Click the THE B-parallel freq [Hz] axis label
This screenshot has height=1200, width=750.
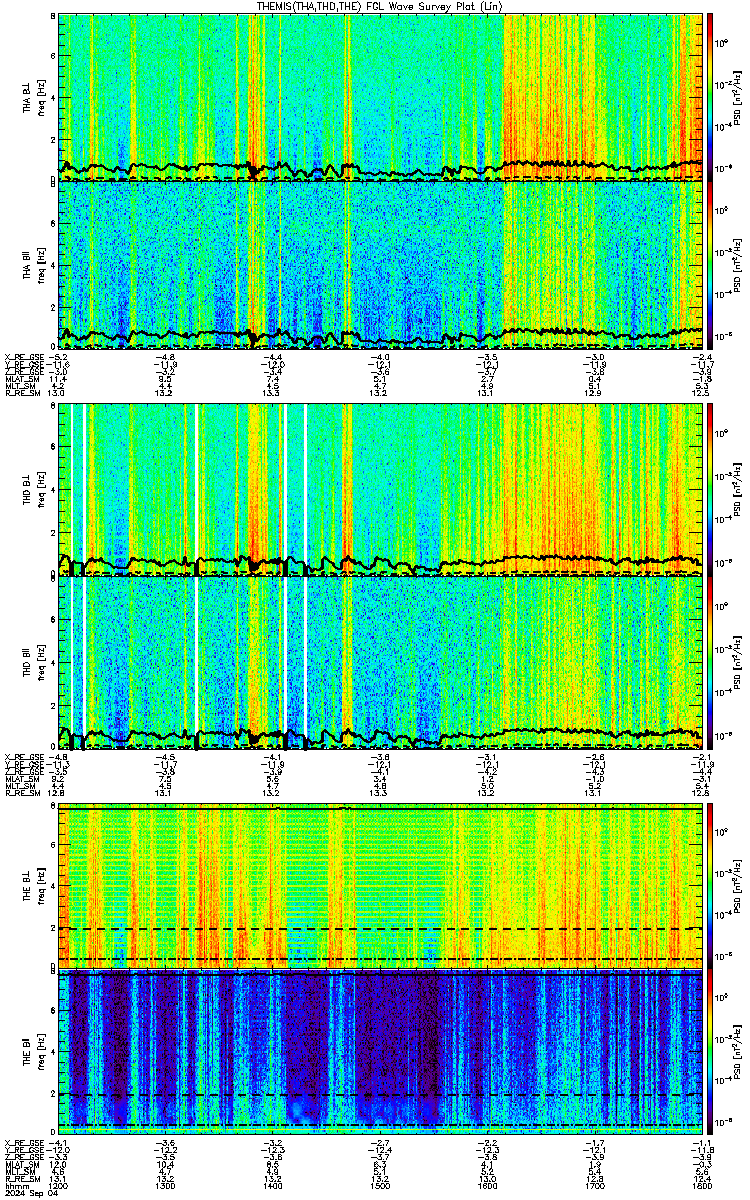click(40, 1054)
